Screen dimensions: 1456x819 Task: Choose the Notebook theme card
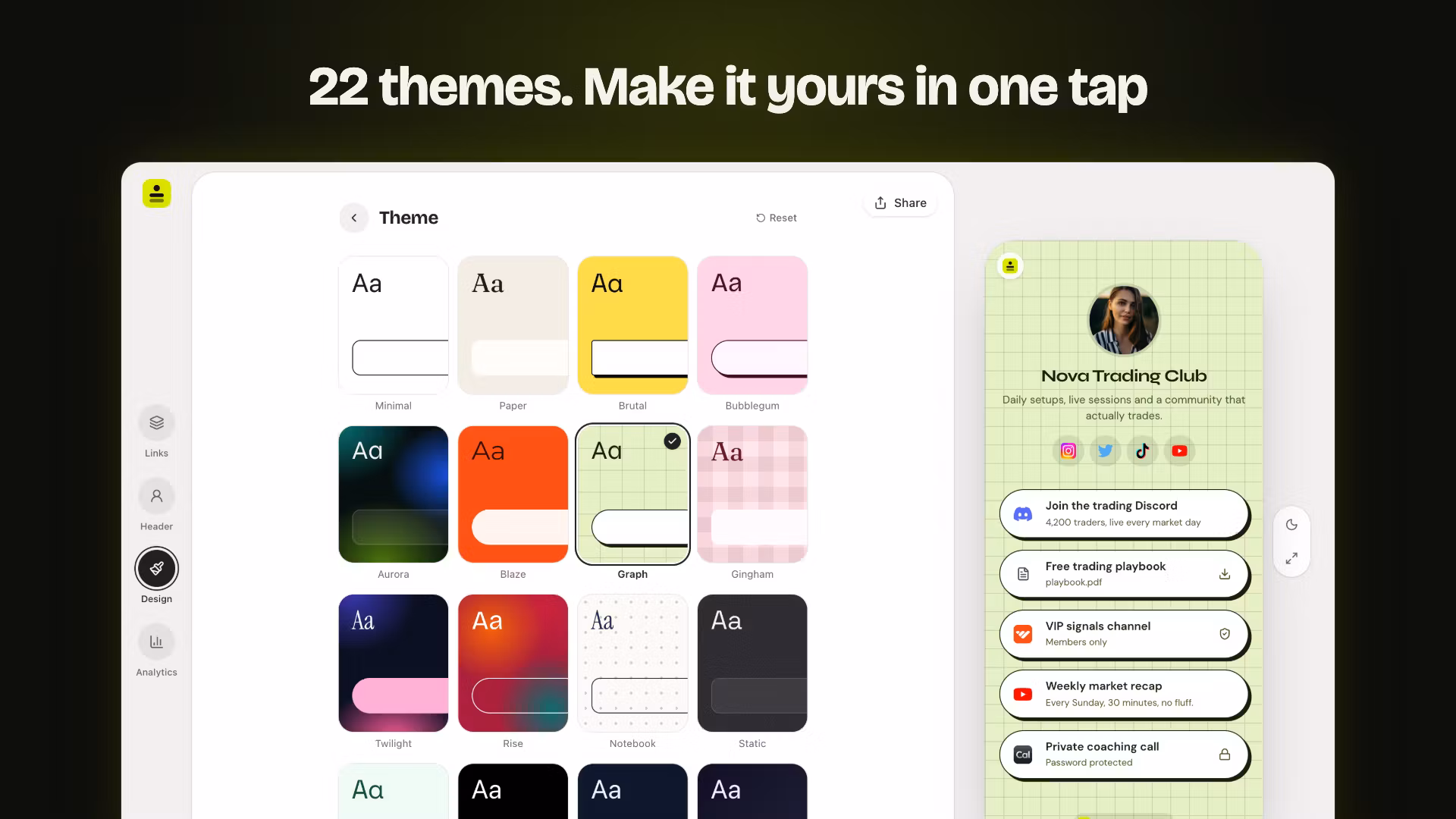[632, 664]
